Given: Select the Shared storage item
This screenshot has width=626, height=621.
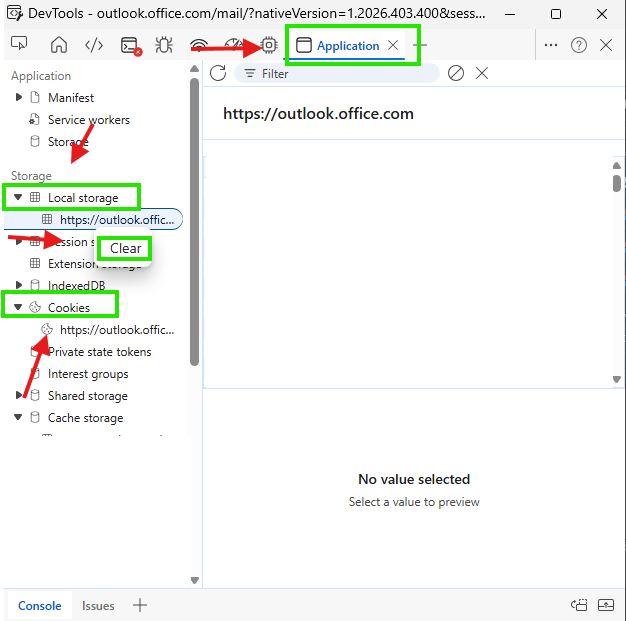Looking at the screenshot, I should coord(87,396).
